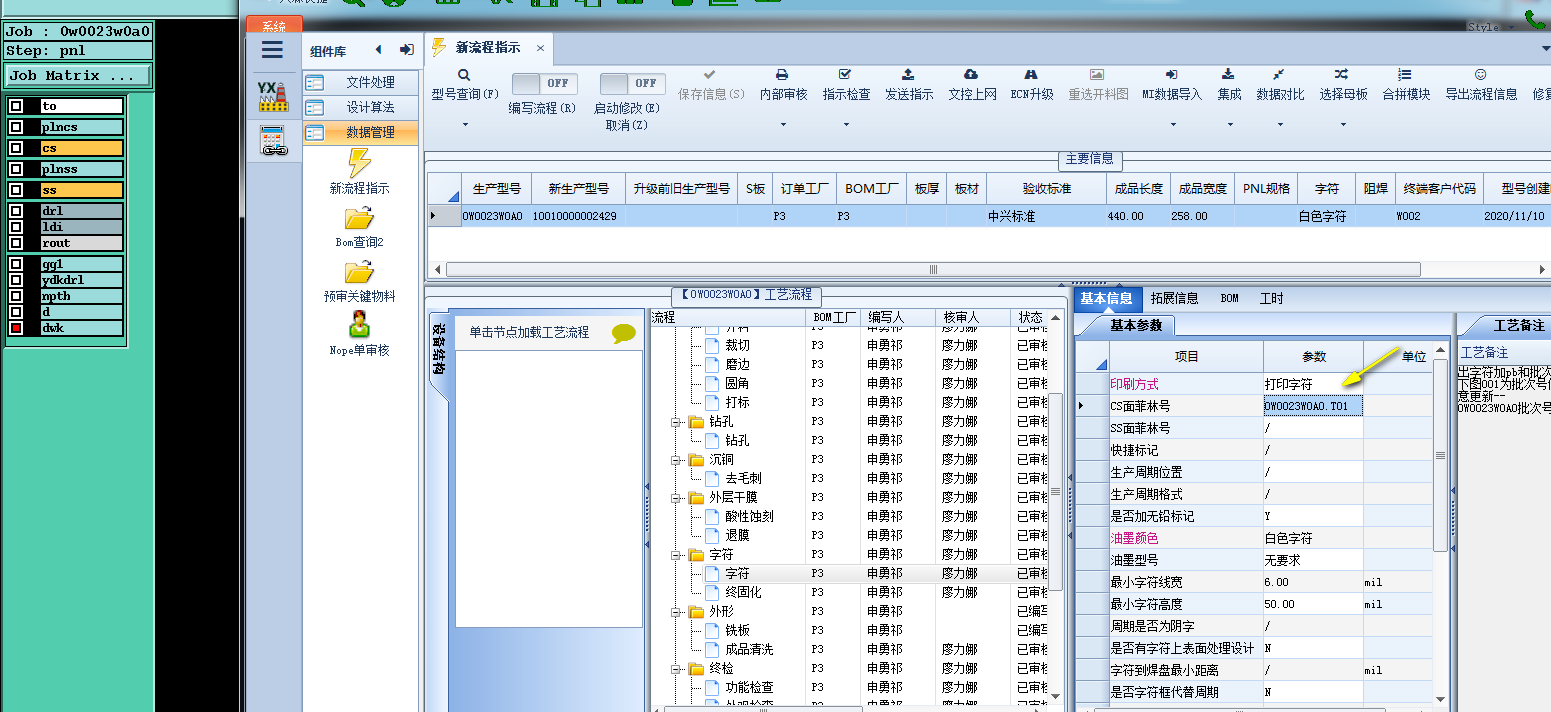Click the 基本参数 vertical scrollbar
Screen dimensions: 1551x712
[x=1440, y=454]
